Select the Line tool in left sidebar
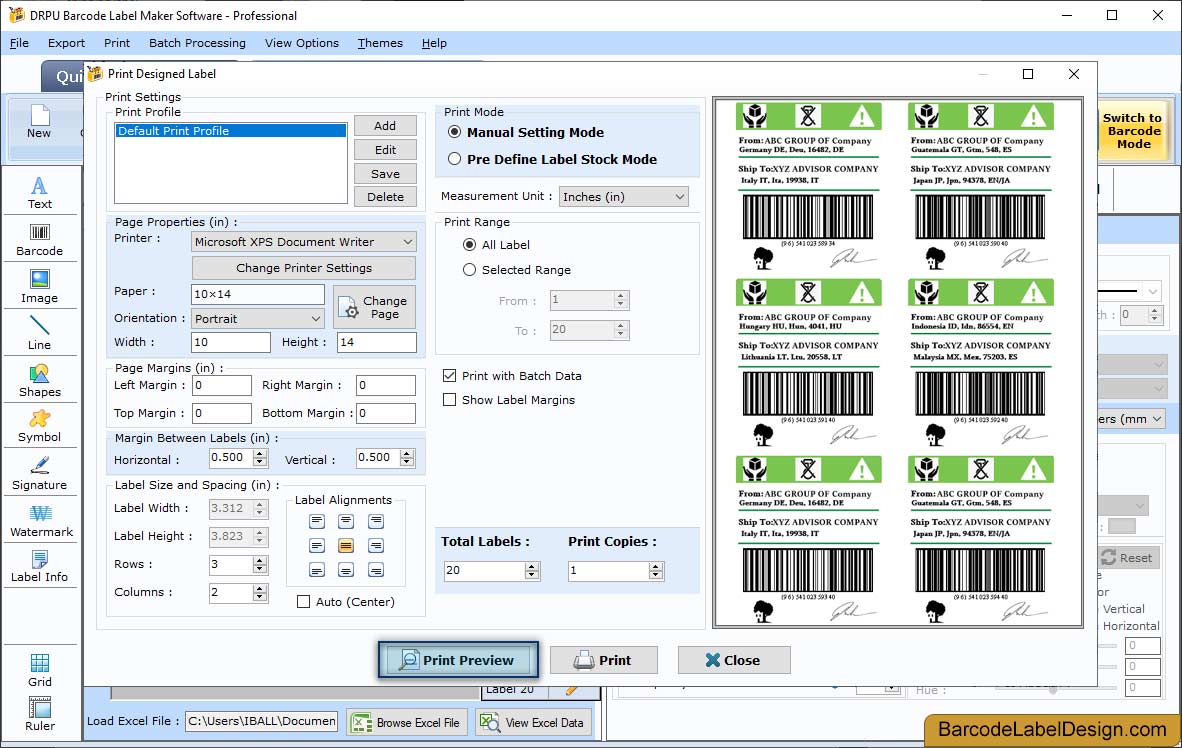This screenshot has width=1182, height=748. point(39,333)
